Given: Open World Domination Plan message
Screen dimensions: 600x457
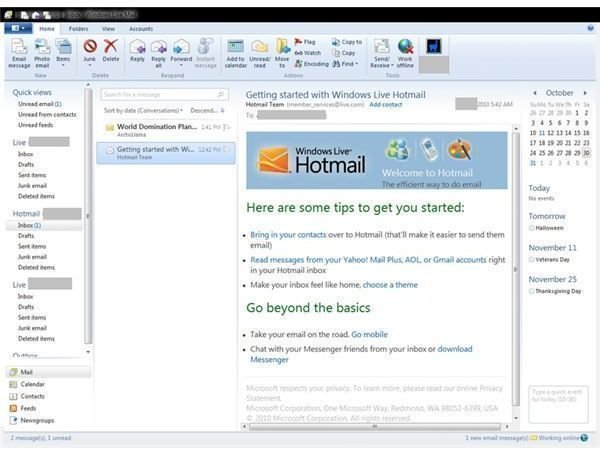Looking at the screenshot, I should (x=166, y=130).
